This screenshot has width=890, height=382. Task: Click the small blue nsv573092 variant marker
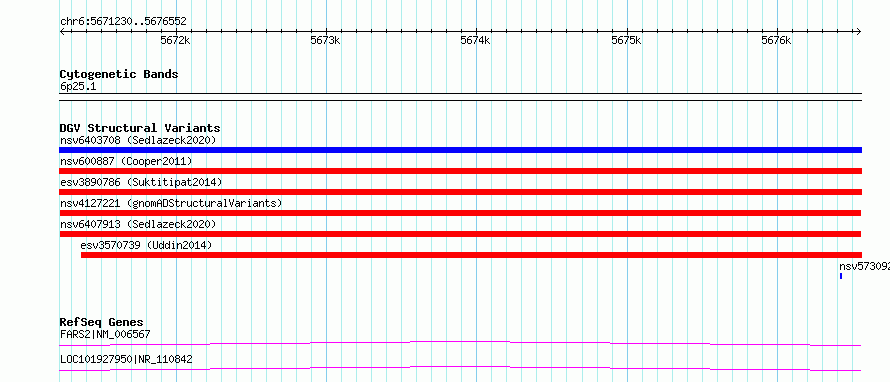pos(841,276)
